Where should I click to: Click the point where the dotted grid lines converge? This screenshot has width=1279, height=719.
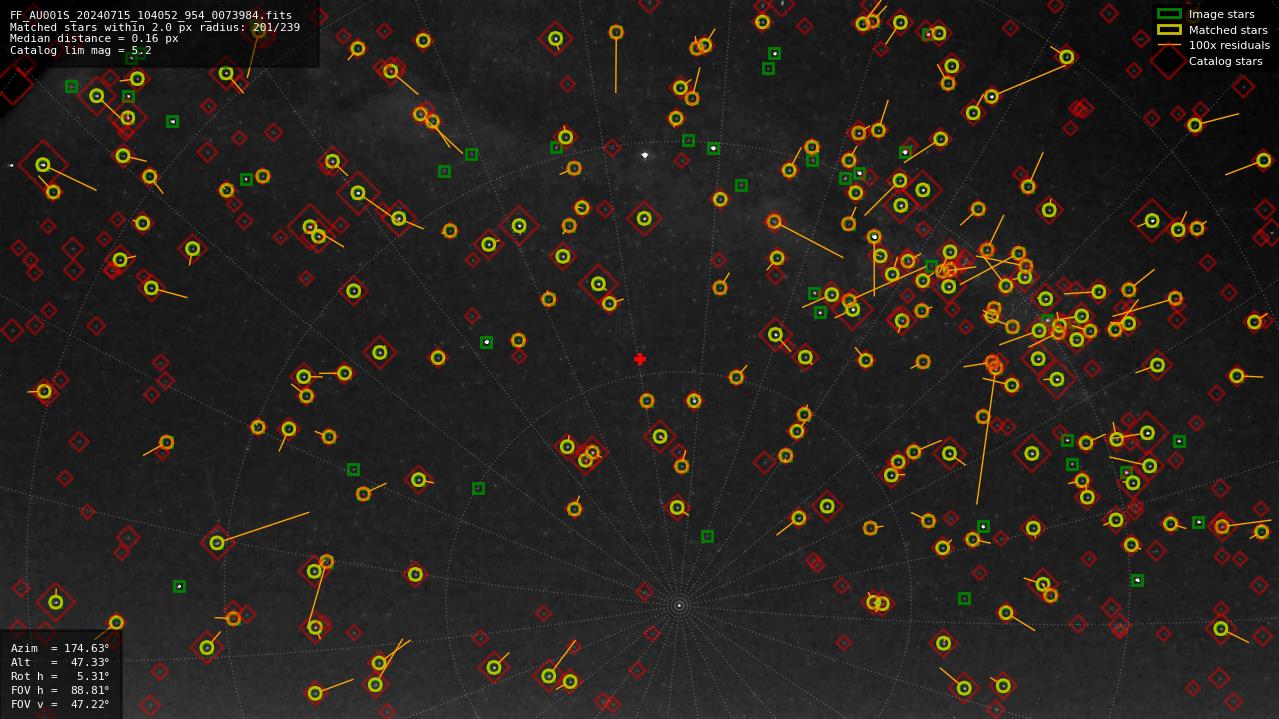click(x=679, y=605)
